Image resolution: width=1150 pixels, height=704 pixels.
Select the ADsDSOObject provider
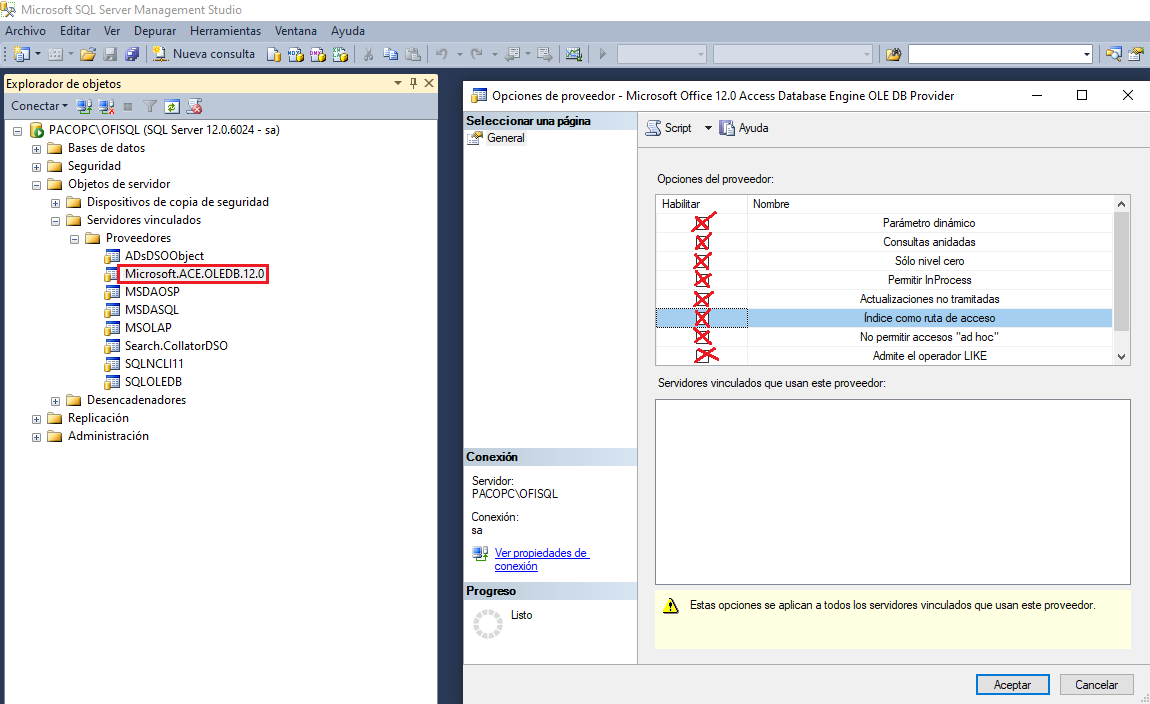[164, 256]
